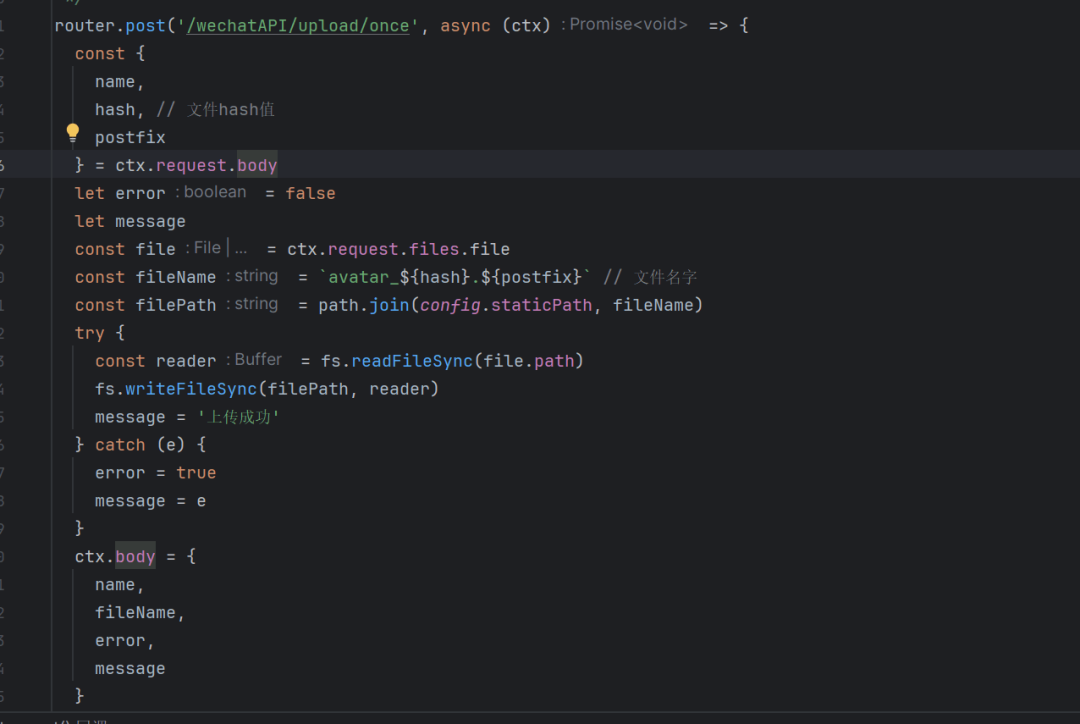
Task: Click the underlined 'writeFileSync' call
Action: pyautogui.click(x=190, y=388)
